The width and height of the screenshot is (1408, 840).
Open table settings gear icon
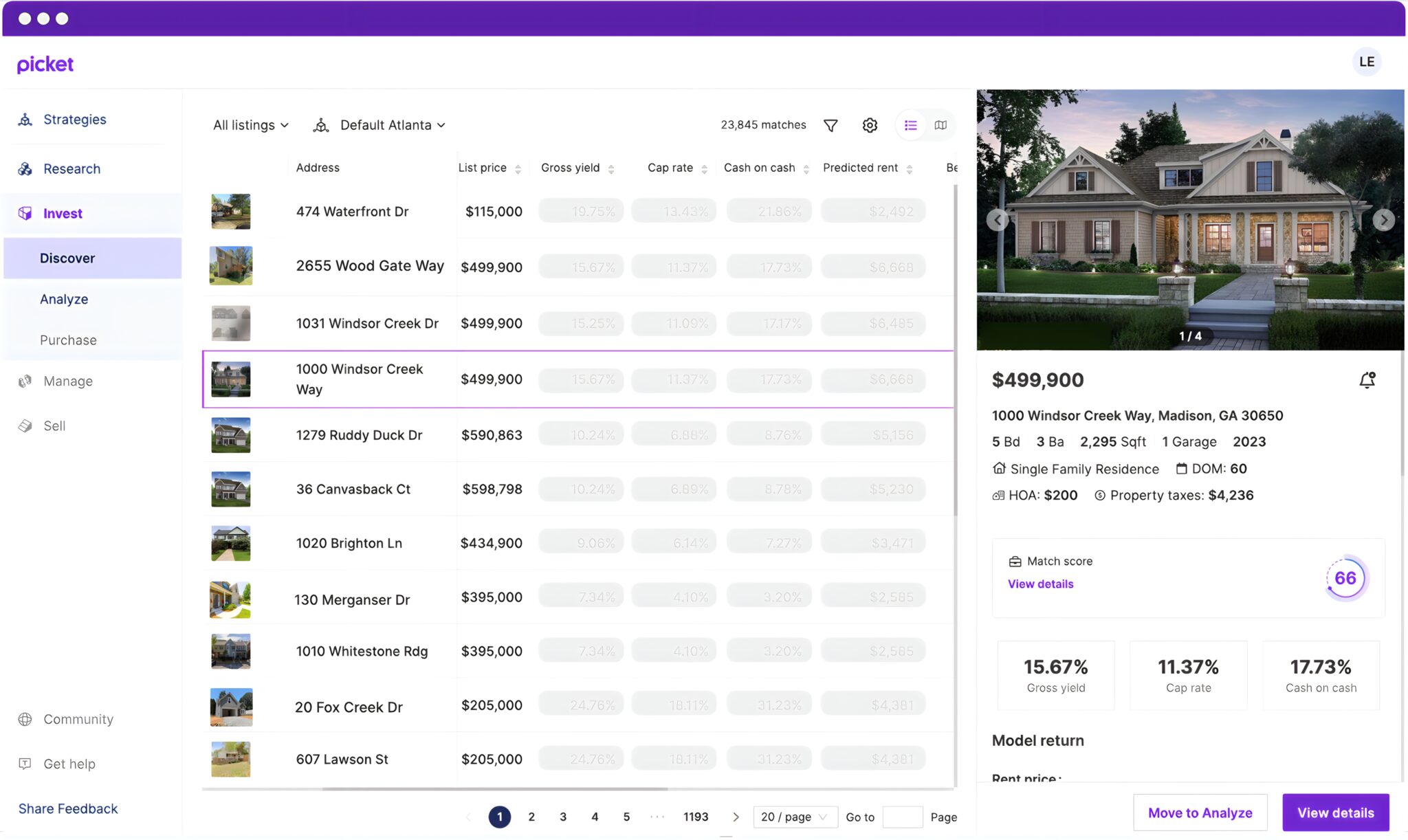pyautogui.click(x=870, y=125)
